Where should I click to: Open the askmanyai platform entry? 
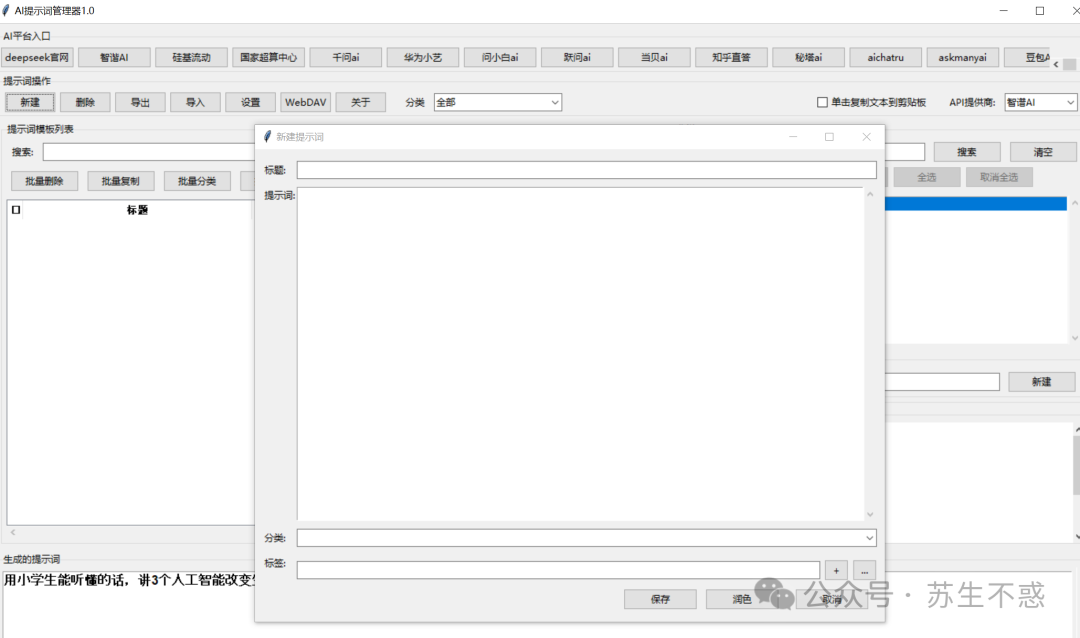pos(963,57)
